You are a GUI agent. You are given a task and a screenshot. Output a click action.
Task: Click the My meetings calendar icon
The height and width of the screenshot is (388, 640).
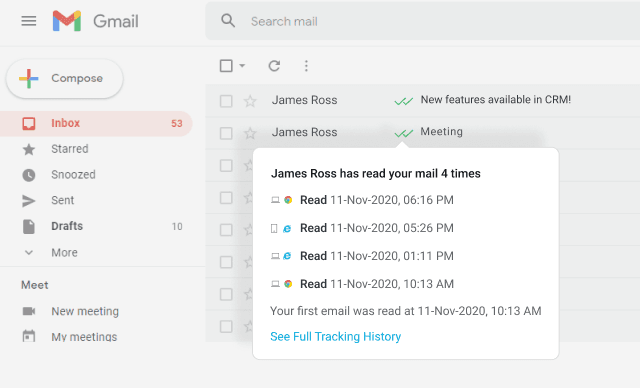click(29, 336)
